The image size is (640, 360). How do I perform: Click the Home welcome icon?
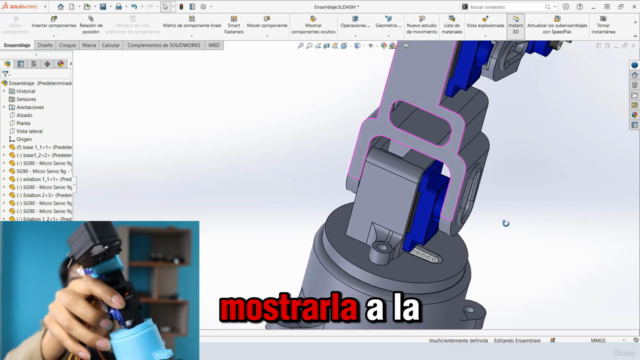[x=60, y=7]
